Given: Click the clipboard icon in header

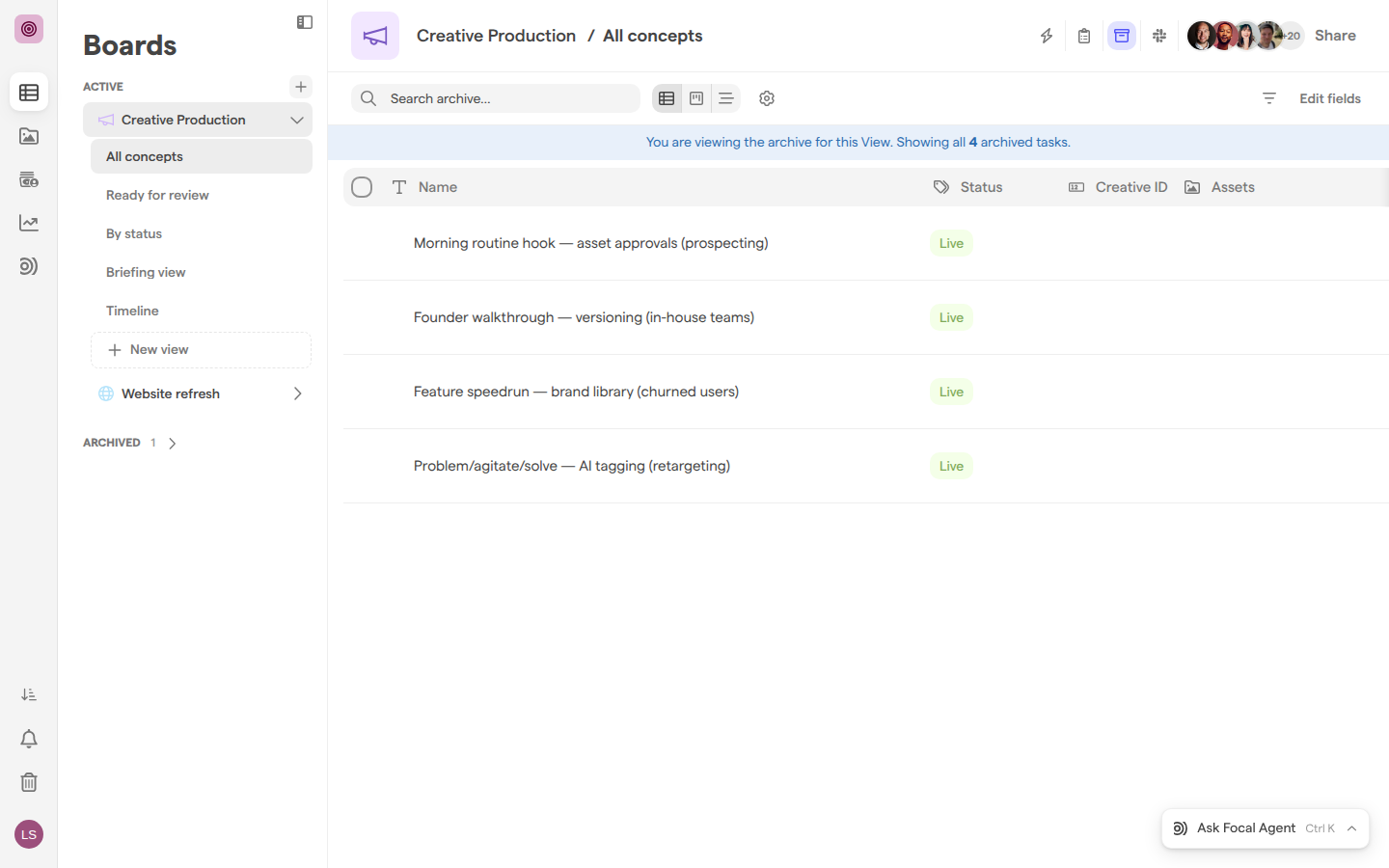Looking at the screenshot, I should click(x=1084, y=36).
